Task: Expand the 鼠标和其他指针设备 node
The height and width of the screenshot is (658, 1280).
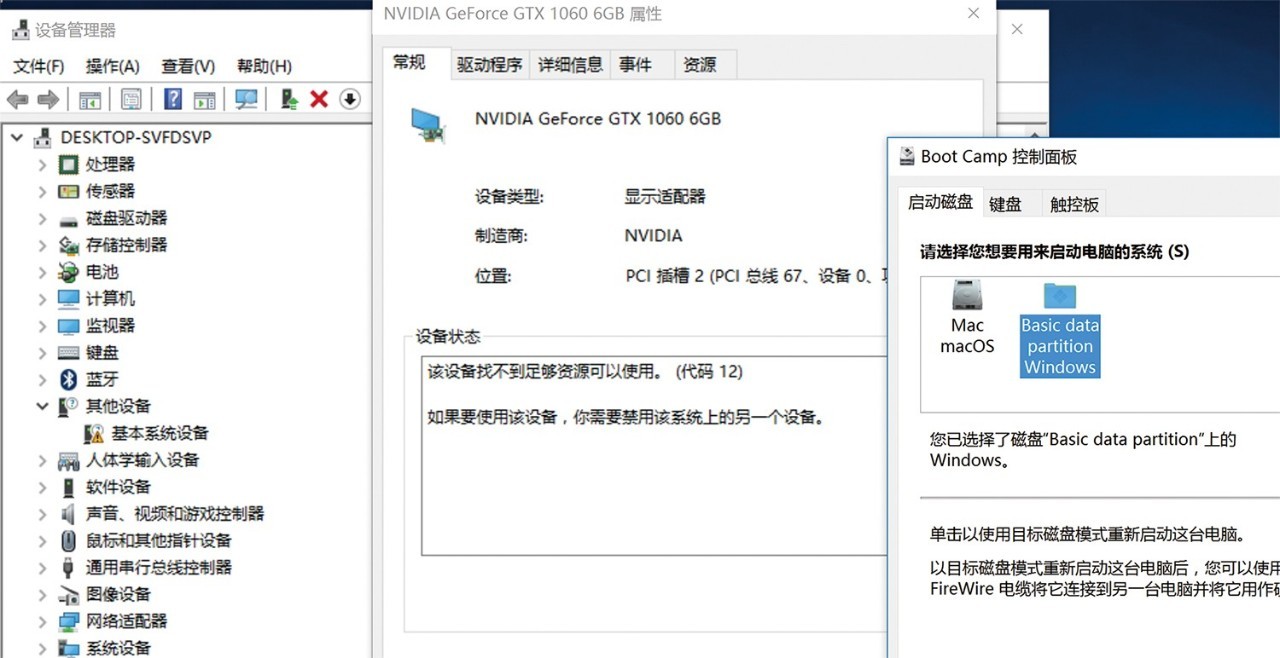Action: pos(42,541)
